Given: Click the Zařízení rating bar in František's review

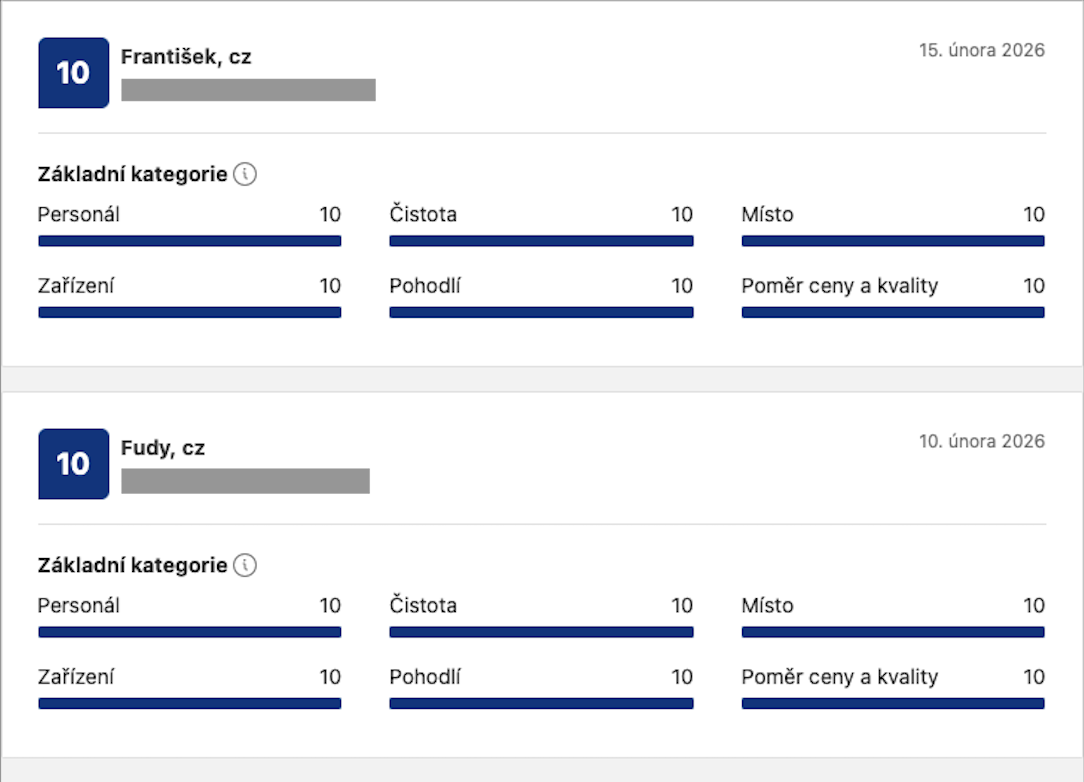Looking at the screenshot, I should click(190, 312).
